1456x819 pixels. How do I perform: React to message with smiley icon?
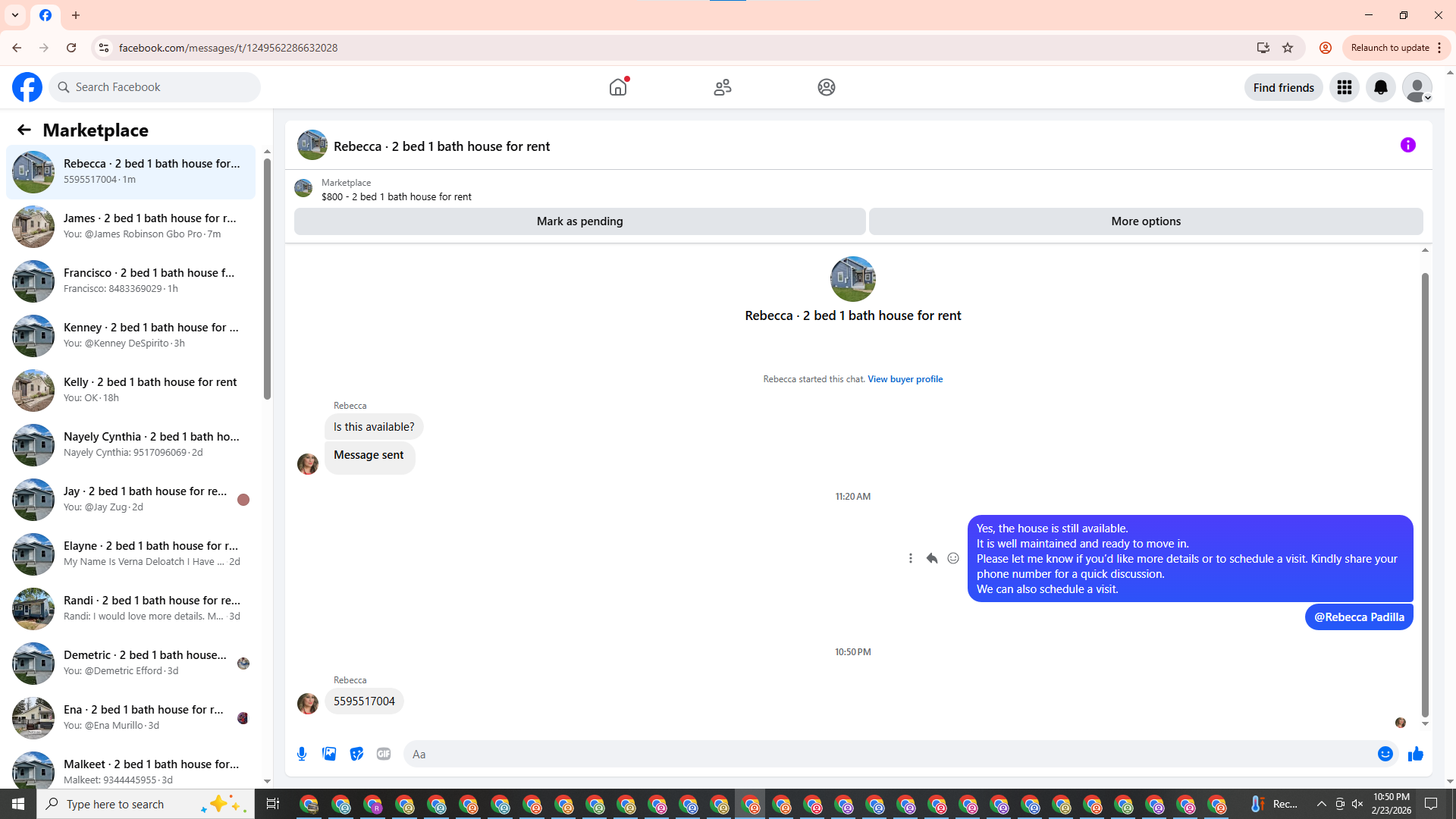click(x=953, y=558)
